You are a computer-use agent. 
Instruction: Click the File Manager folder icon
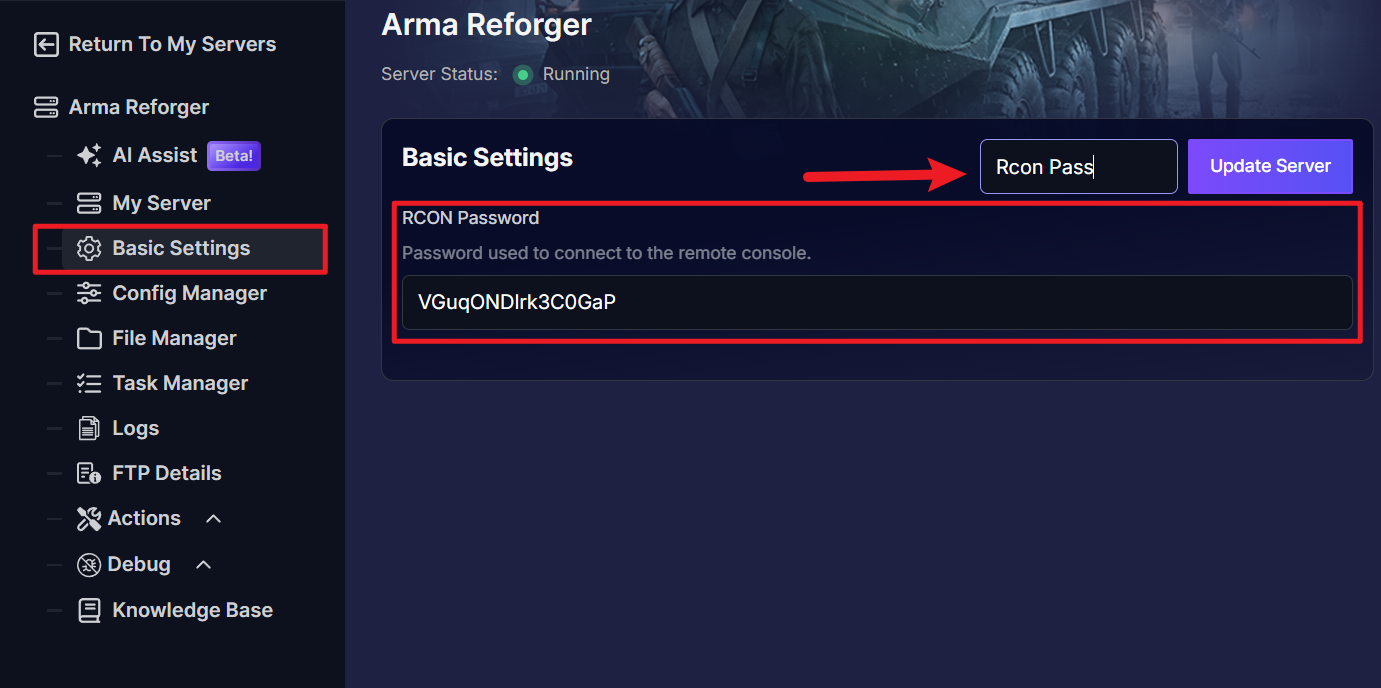click(x=89, y=338)
